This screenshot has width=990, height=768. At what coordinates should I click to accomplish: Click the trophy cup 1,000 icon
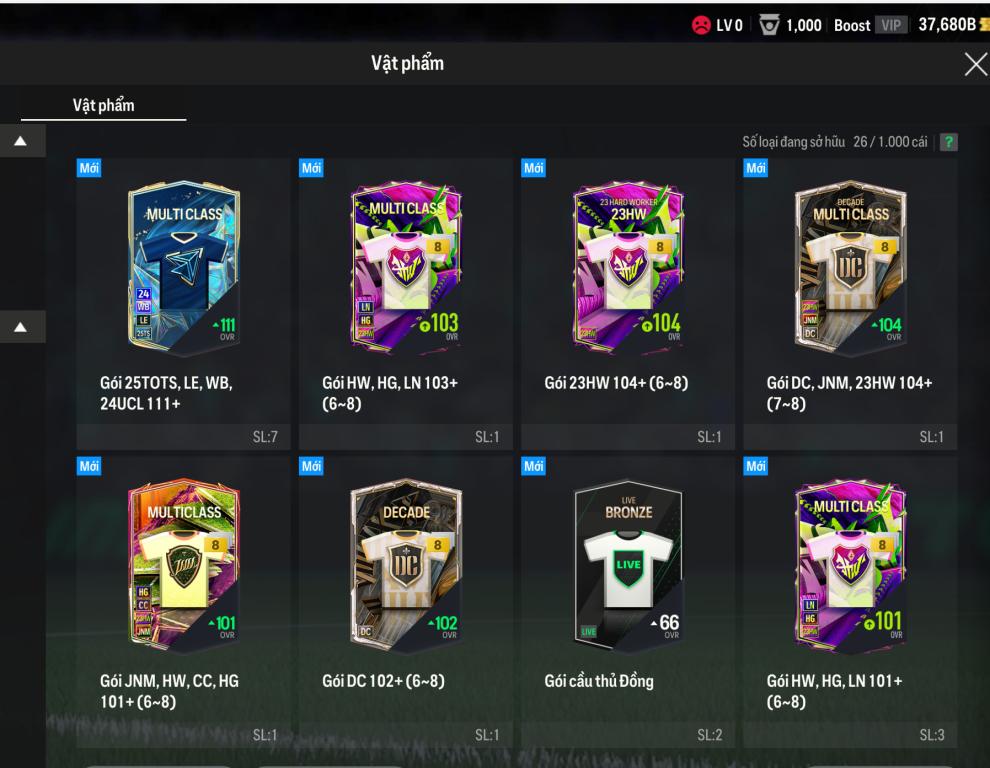click(x=768, y=25)
